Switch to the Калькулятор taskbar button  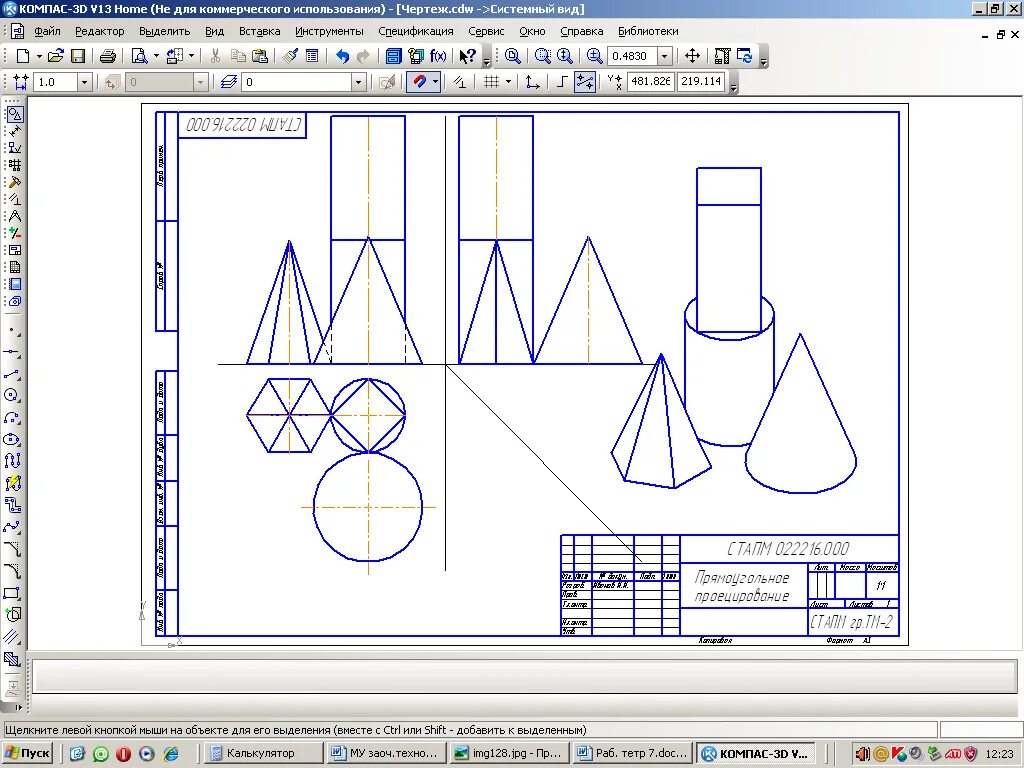(x=263, y=753)
